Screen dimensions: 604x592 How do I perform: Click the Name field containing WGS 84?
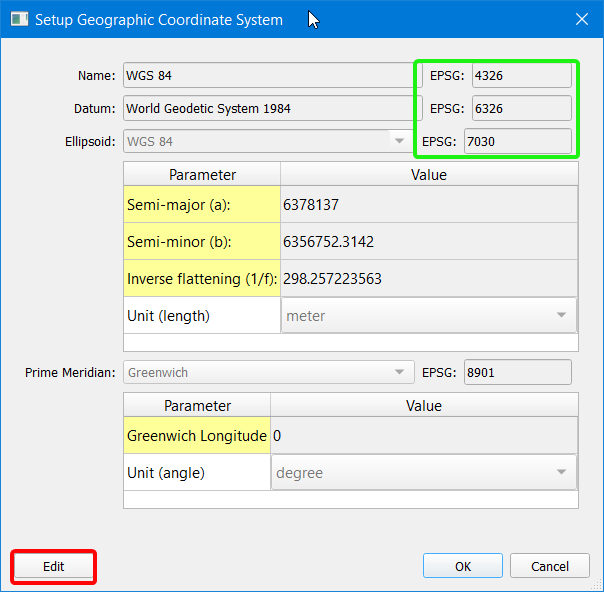click(267, 75)
